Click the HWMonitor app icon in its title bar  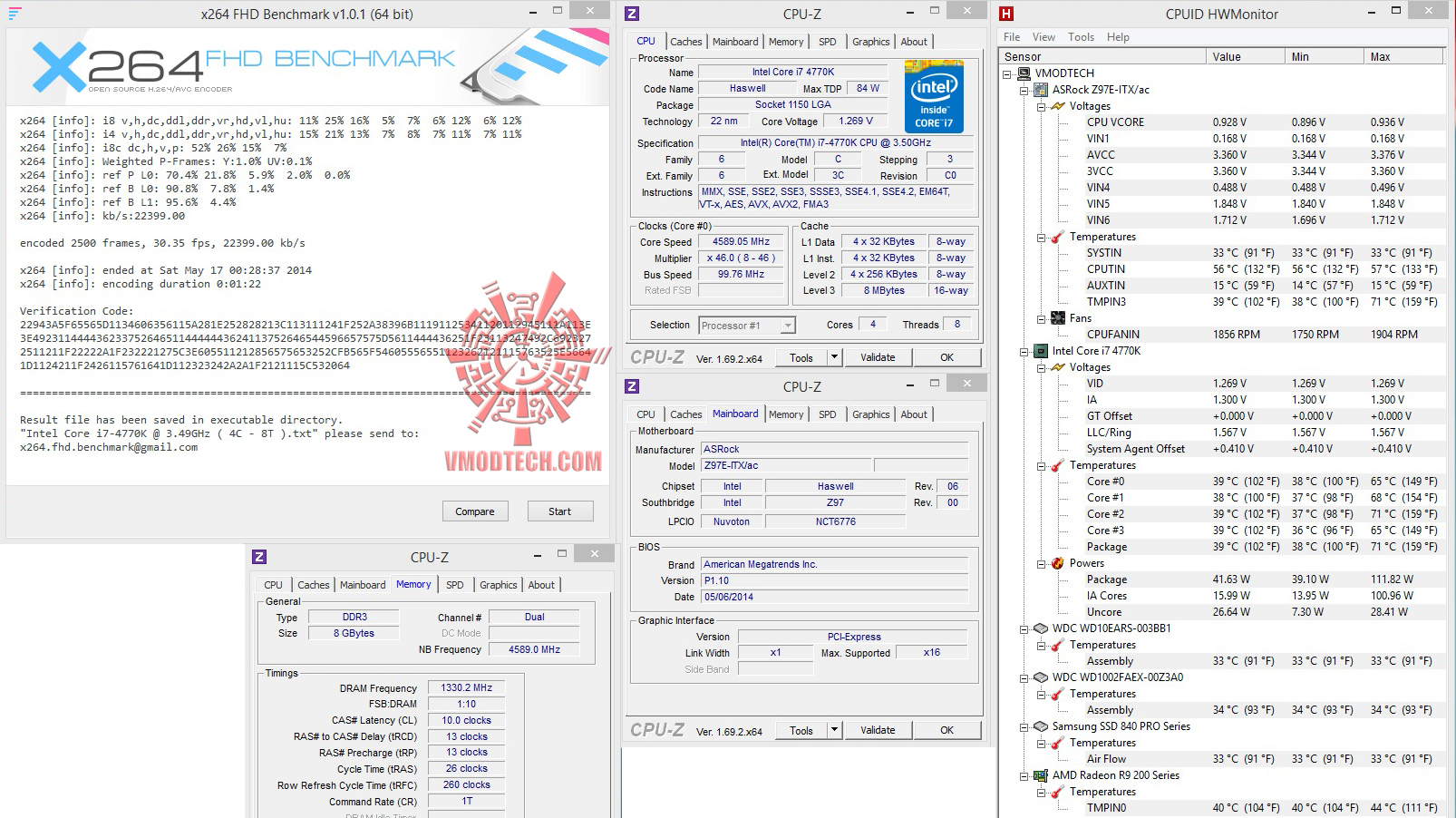pyautogui.click(x=1006, y=14)
